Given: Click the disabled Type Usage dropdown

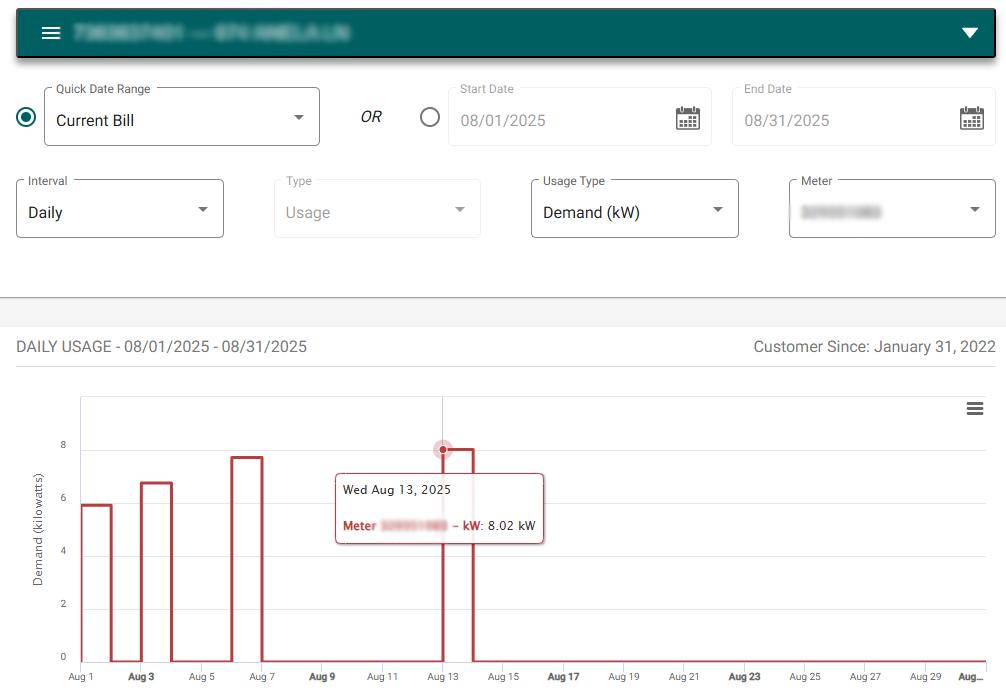Looking at the screenshot, I should tap(377, 209).
